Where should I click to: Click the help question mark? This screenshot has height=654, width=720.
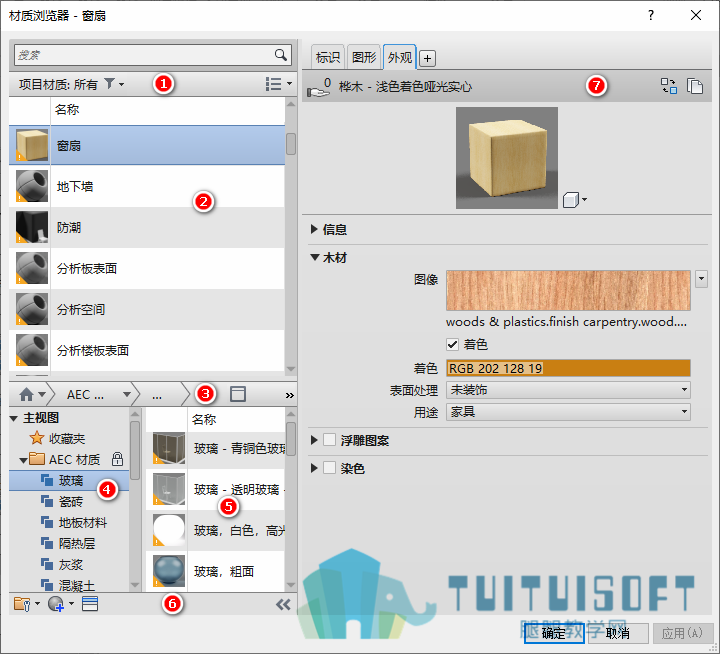651,15
